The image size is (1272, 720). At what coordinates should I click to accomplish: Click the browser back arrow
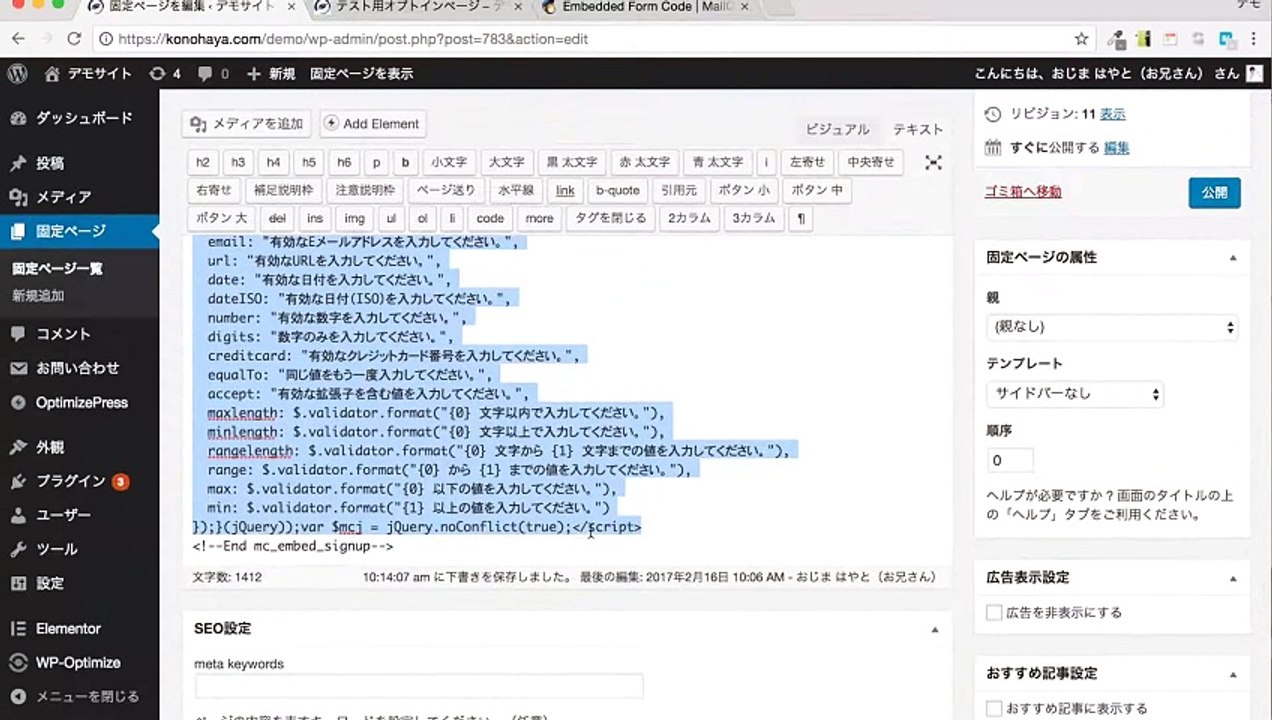pos(19,39)
